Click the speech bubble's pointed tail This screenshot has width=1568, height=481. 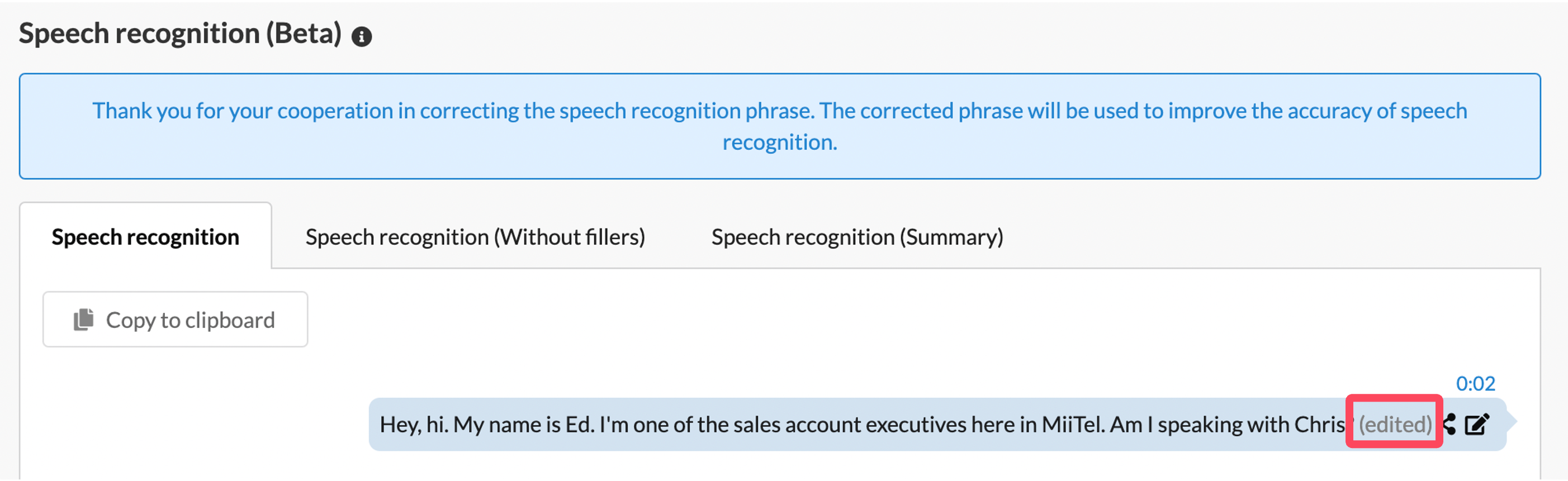point(1511,421)
